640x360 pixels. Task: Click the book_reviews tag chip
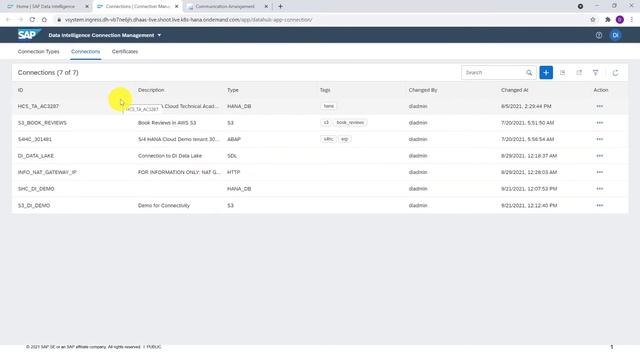(x=350, y=122)
